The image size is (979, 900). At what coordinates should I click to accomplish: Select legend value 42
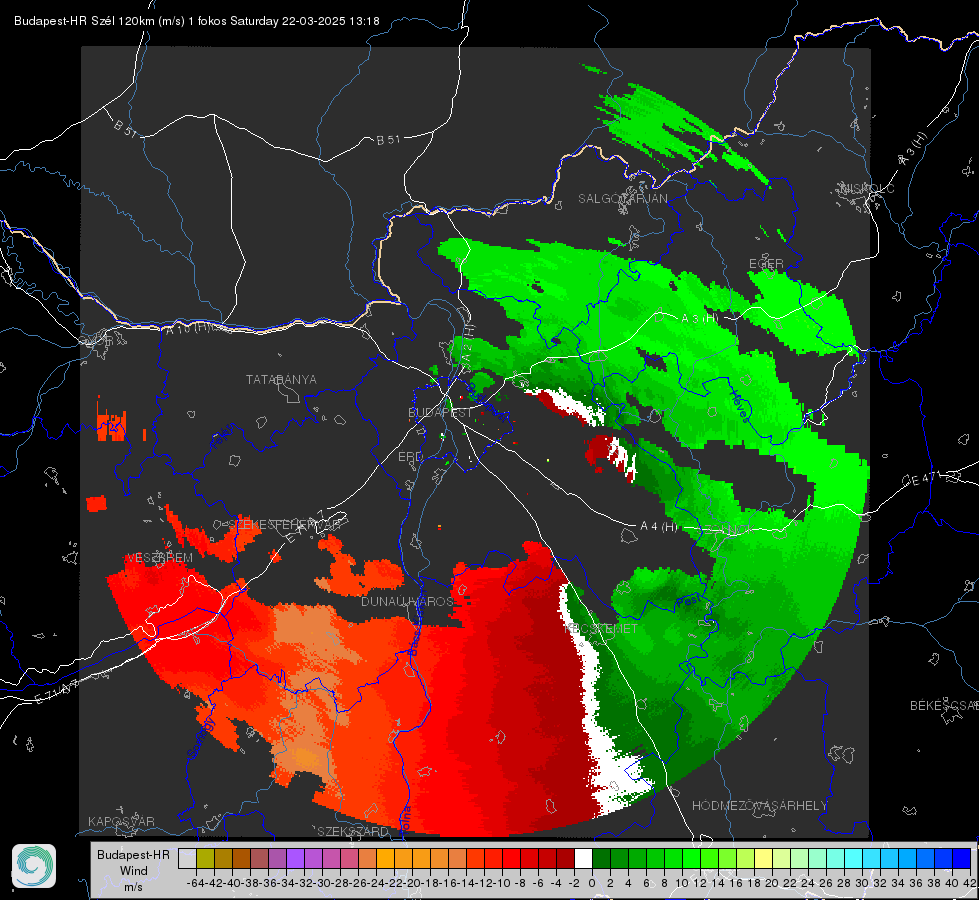tap(970, 884)
